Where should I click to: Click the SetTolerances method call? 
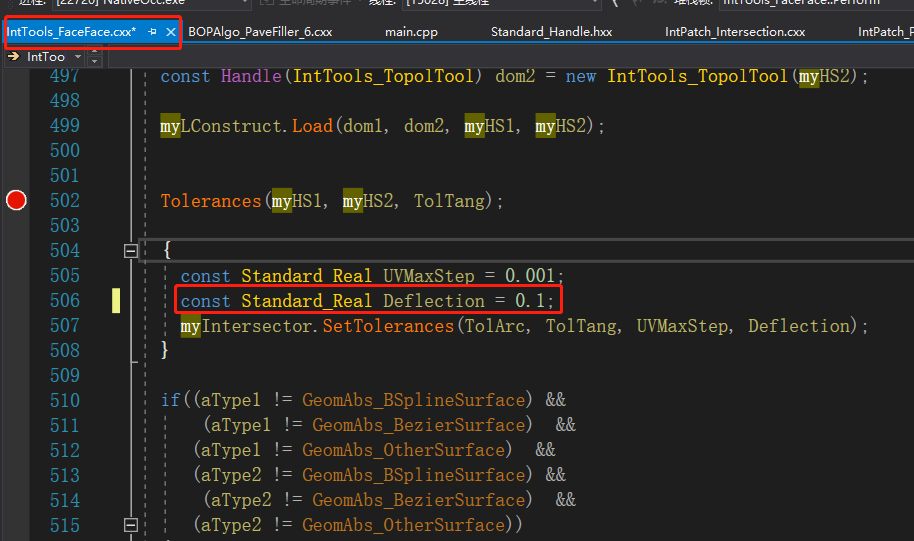pyautogui.click(x=387, y=326)
